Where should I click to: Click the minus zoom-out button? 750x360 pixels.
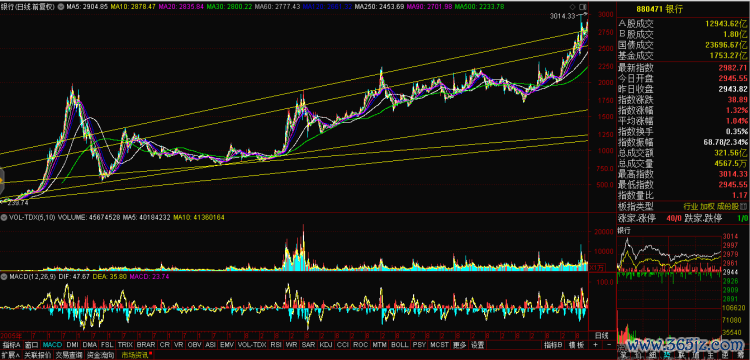click(x=608, y=345)
